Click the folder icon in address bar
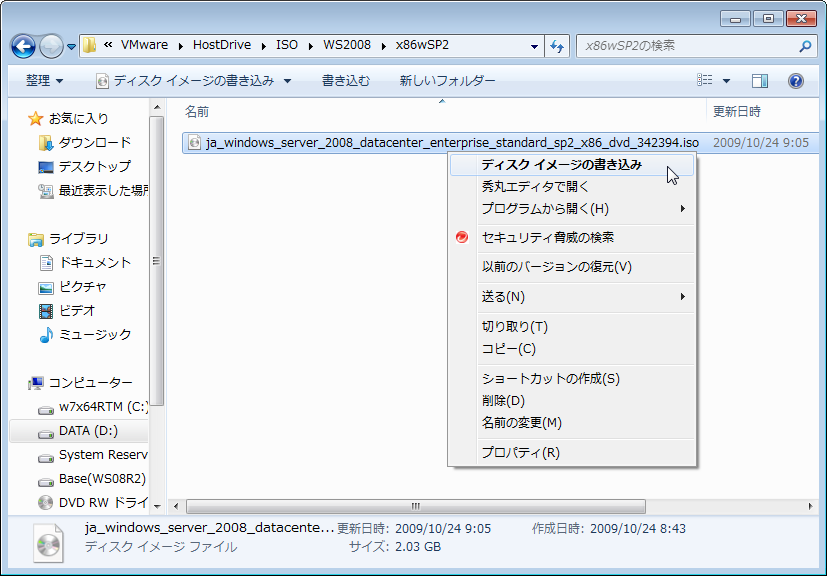 pos(90,45)
